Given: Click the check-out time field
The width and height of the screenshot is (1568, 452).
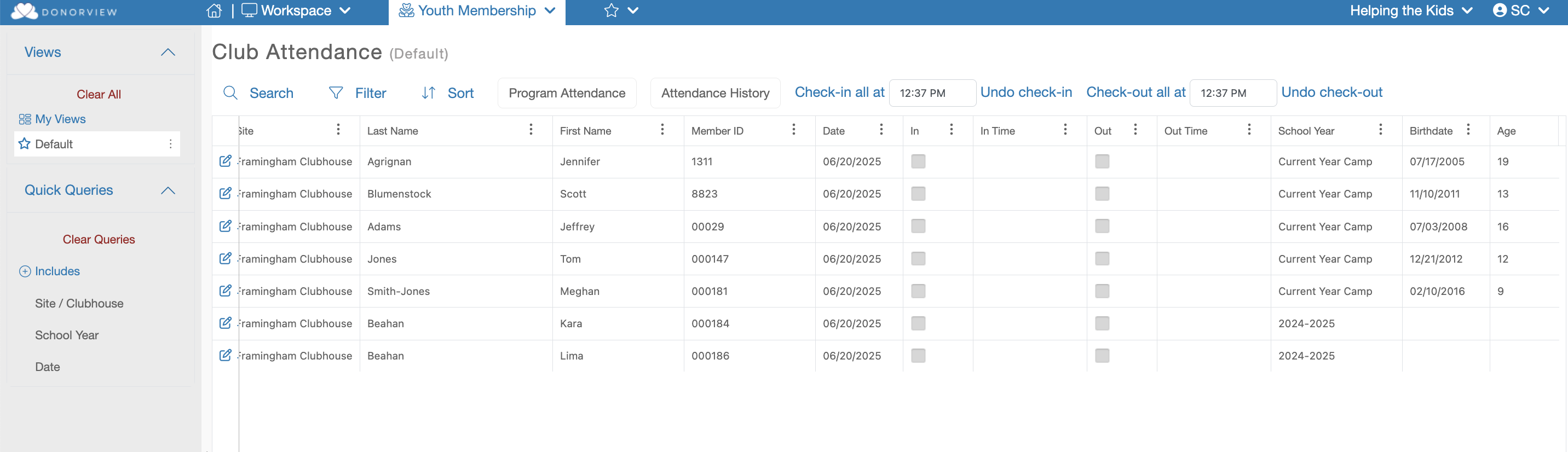Looking at the screenshot, I should (x=1233, y=93).
